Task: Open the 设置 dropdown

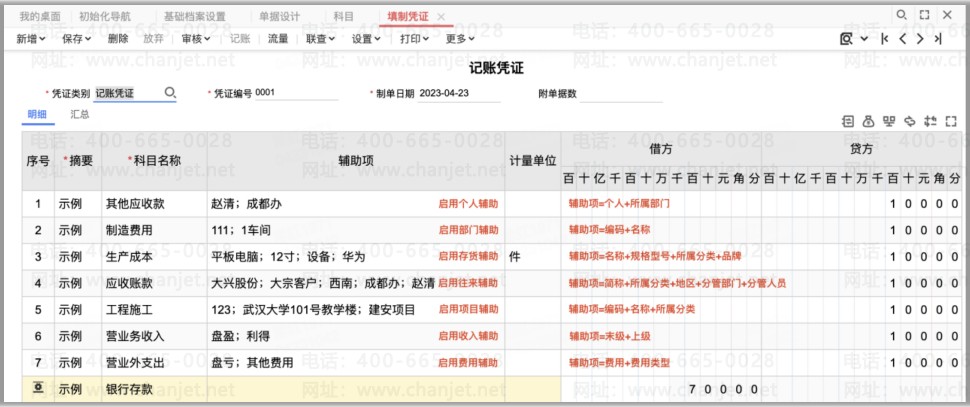Action: (x=367, y=39)
